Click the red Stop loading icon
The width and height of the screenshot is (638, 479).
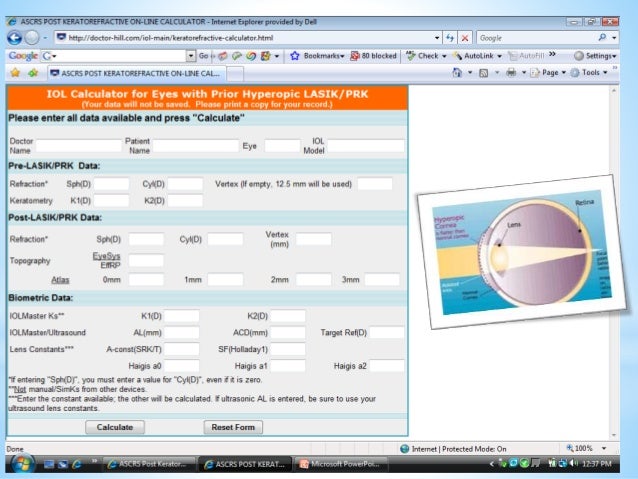[465, 38]
